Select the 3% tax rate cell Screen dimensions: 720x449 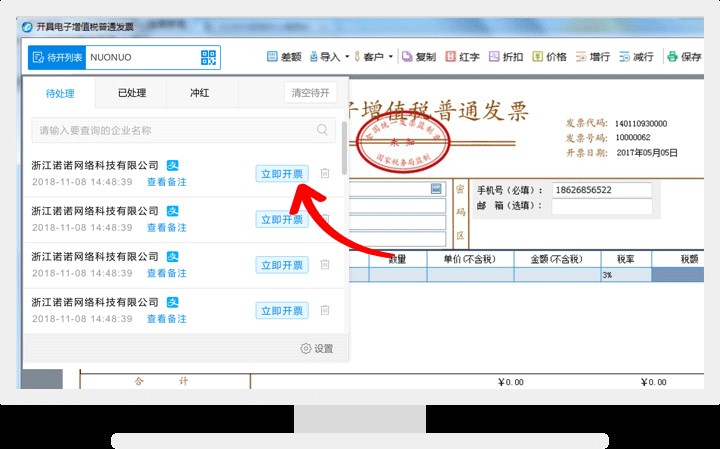click(x=625, y=275)
